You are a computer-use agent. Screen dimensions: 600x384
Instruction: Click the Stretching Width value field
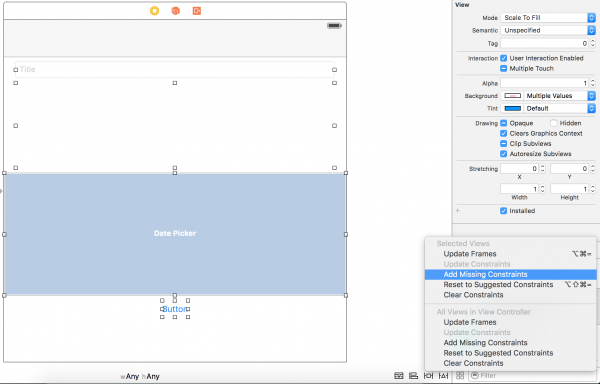pyautogui.click(x=520, y=189)
